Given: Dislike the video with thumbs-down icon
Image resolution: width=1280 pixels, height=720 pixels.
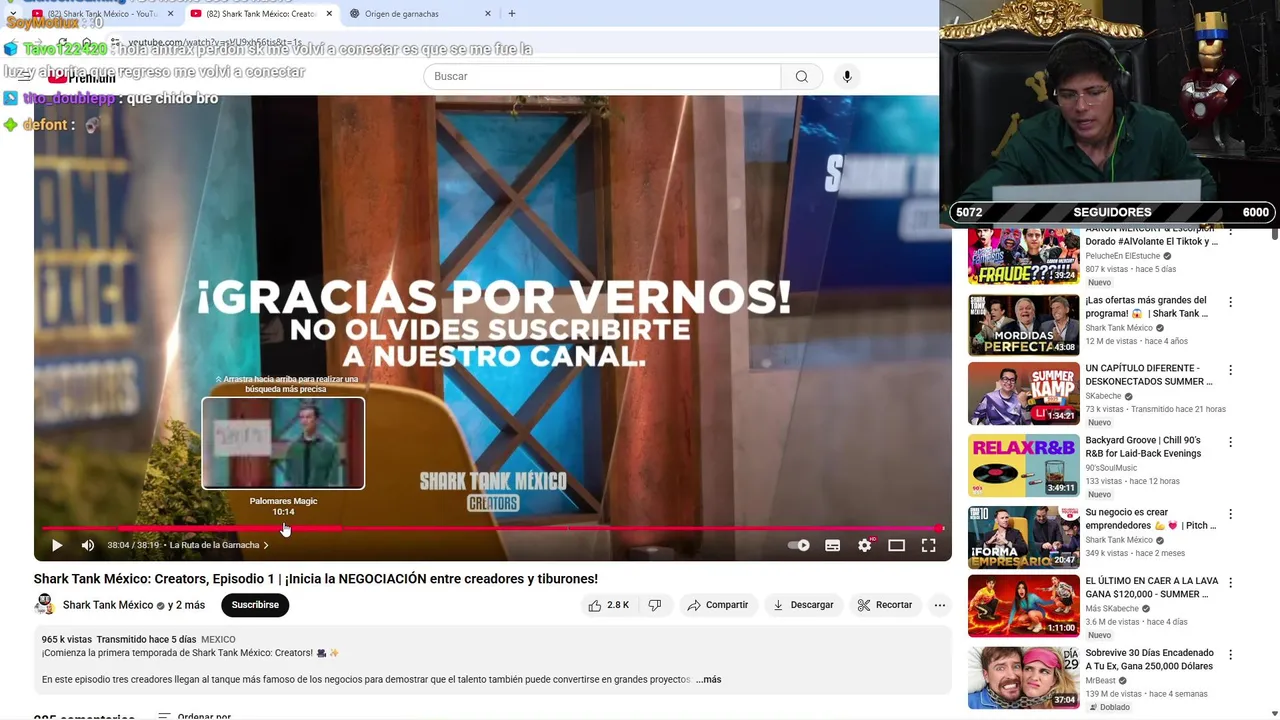Looking at the screenshot, I should pyautogui.click(x=655, y=605).
